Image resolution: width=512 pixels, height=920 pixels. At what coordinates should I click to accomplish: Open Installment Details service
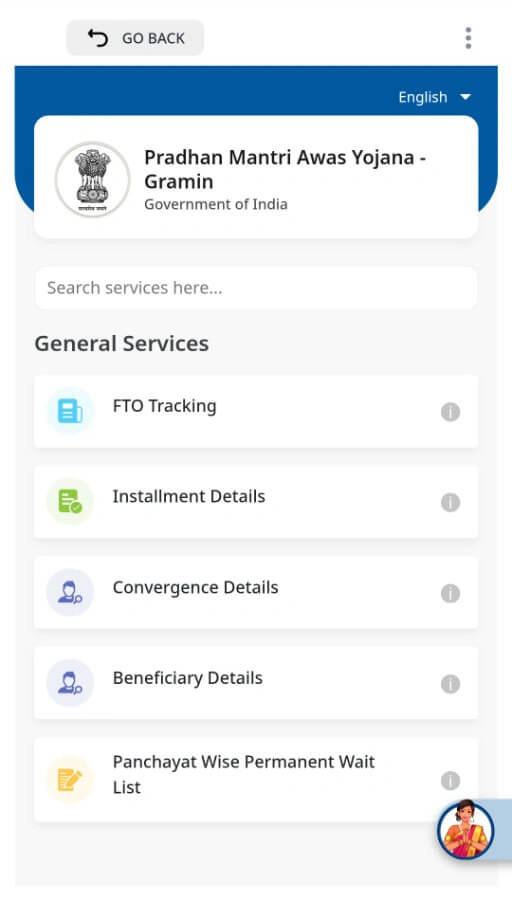pos(256,502)
